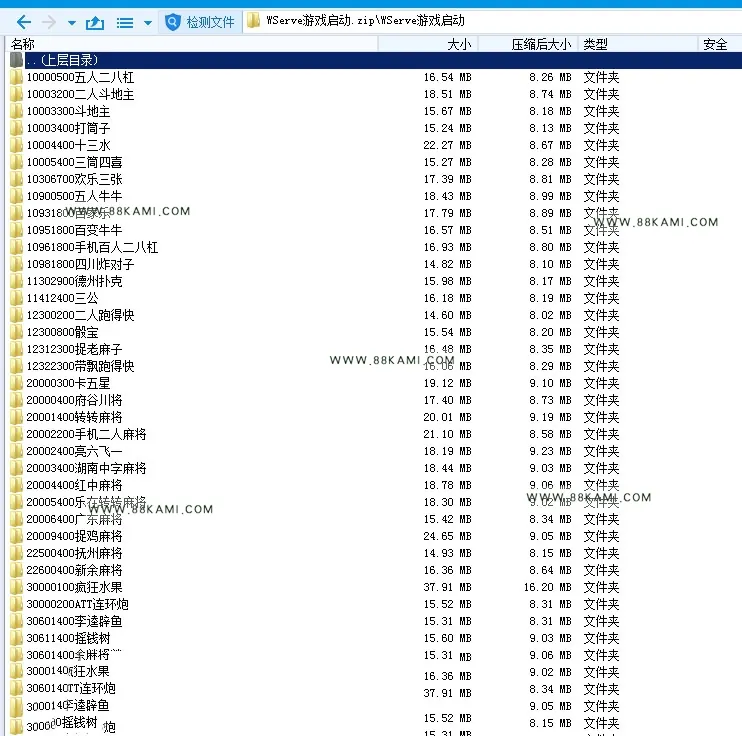Click the address bar path field
Image resolution: width=742 pixels, height=736 pixels.
[492, 21]
